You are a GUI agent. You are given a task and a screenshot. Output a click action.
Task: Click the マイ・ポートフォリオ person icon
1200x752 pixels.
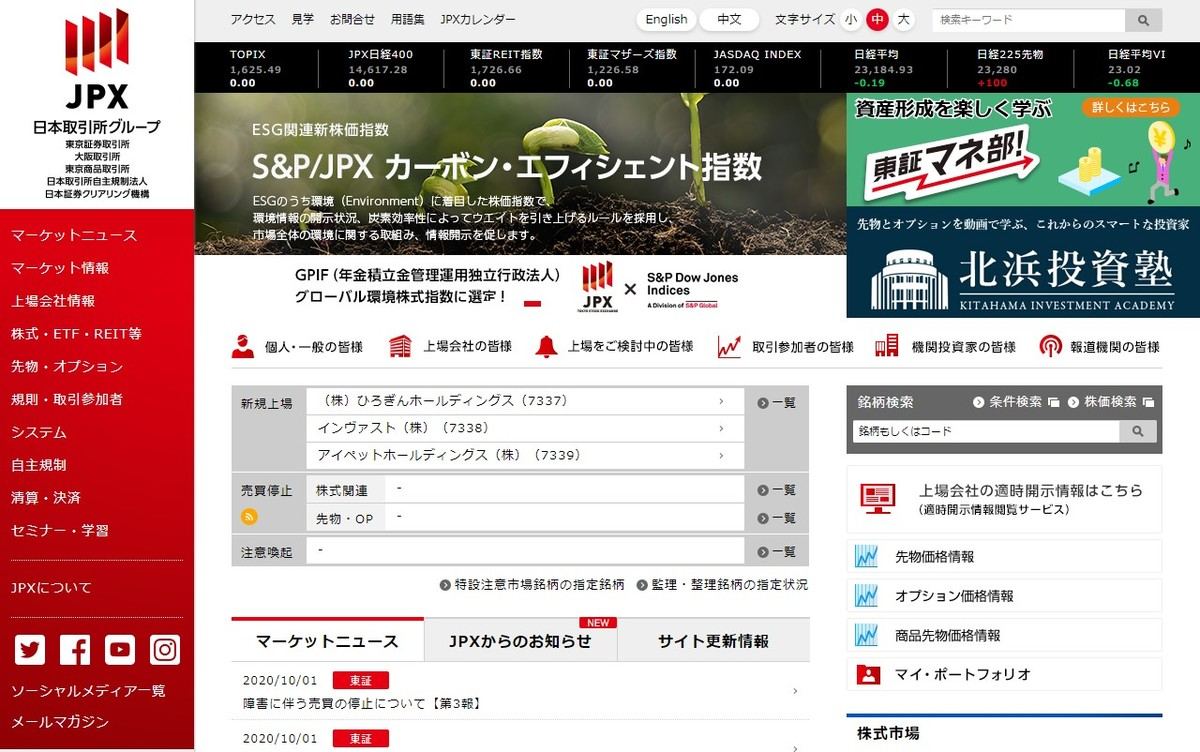pos(867,674)
